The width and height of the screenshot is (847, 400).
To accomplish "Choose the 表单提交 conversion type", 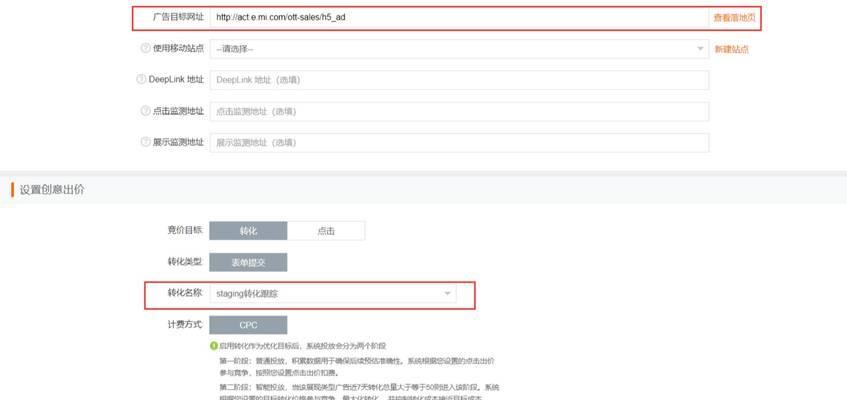I will 248,262.
